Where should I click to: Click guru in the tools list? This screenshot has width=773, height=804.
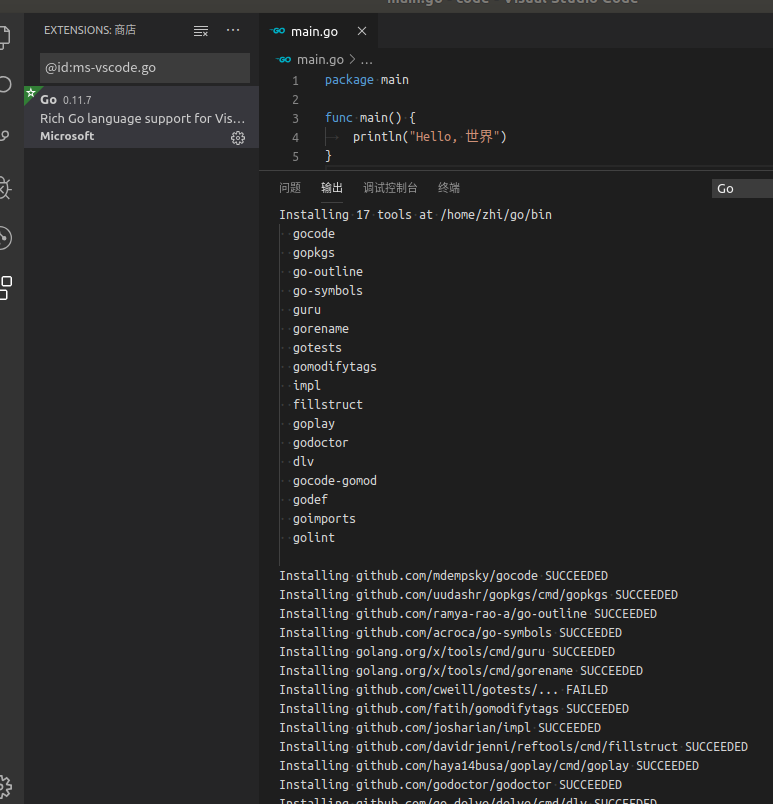point(307,310)
